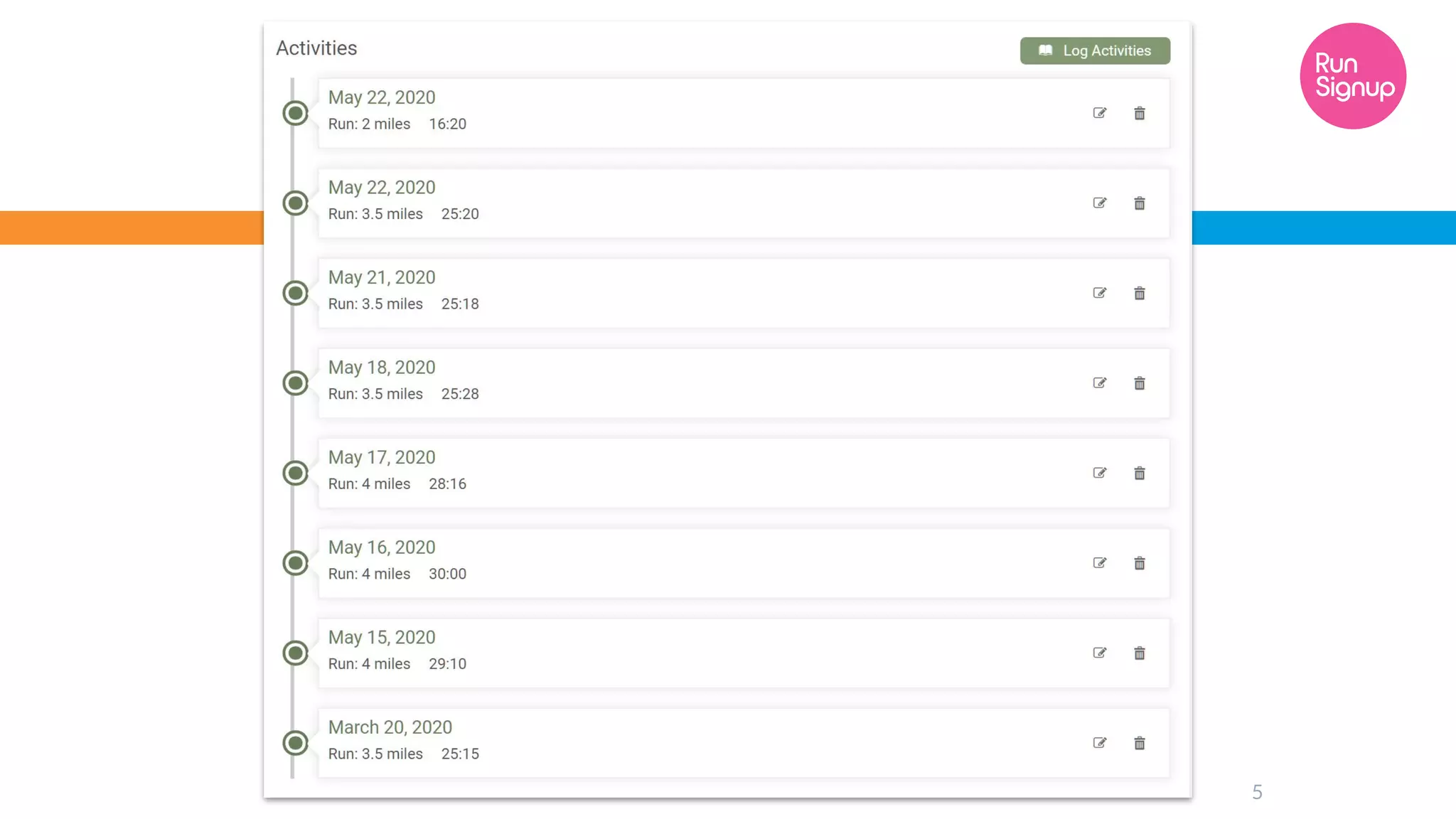Edit the May 15, 2020 activity
Viewport: 1456px width, 819px height.
pyautogui.click(x=1100, y=653)
